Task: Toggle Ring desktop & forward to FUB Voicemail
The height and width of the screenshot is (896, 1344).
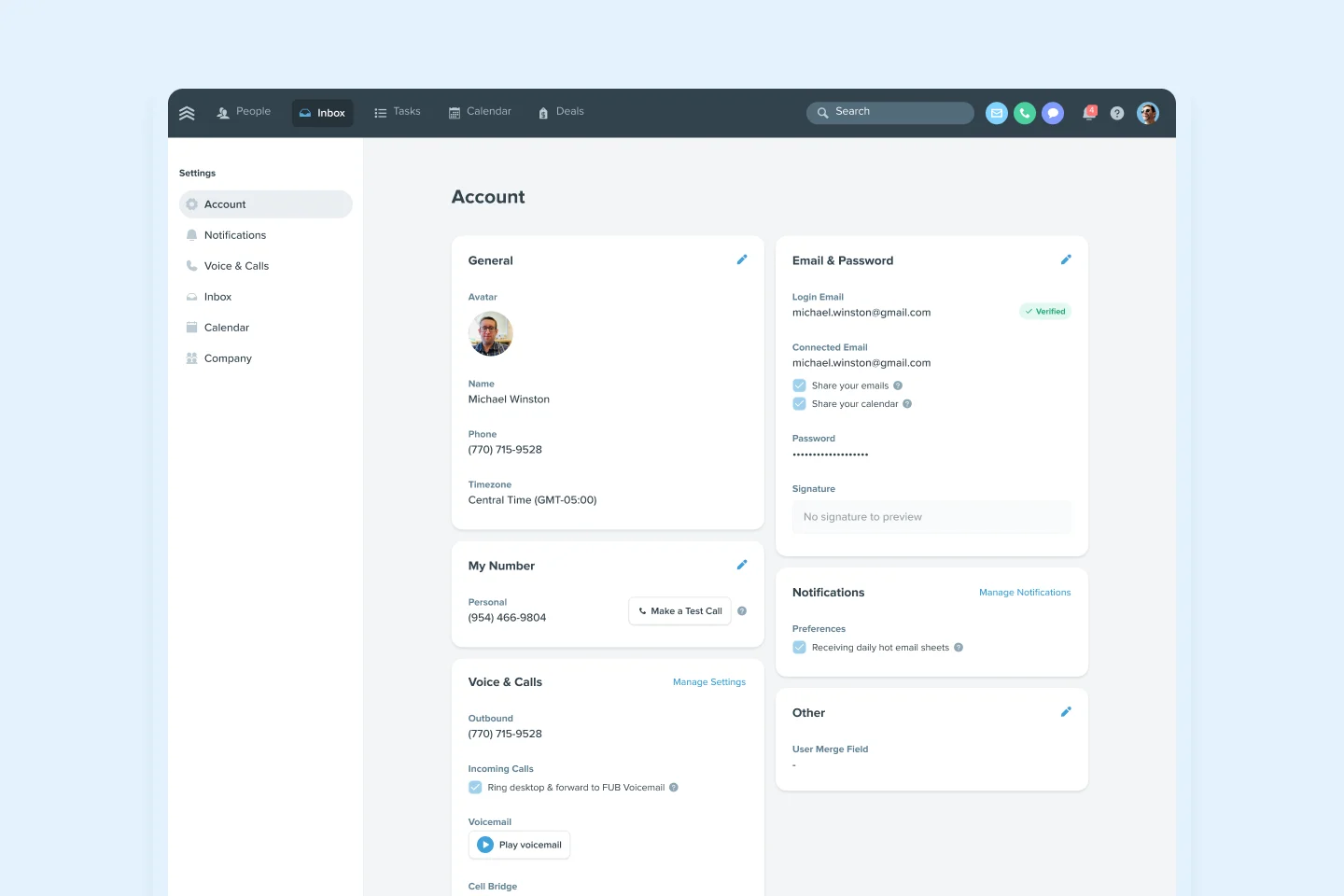Action: (x=475, y=788)
